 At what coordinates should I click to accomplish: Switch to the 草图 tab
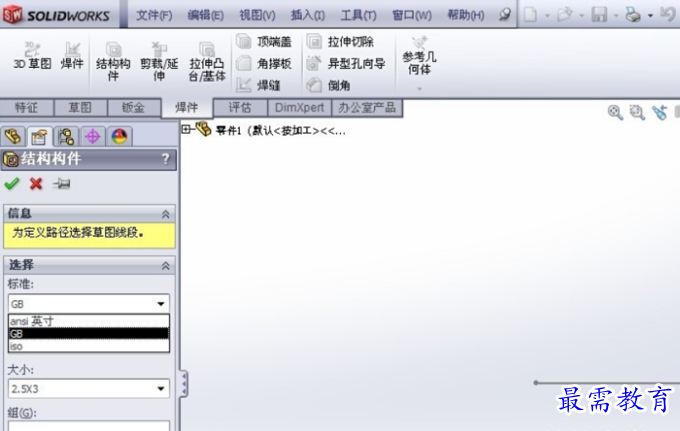(80, 108)
